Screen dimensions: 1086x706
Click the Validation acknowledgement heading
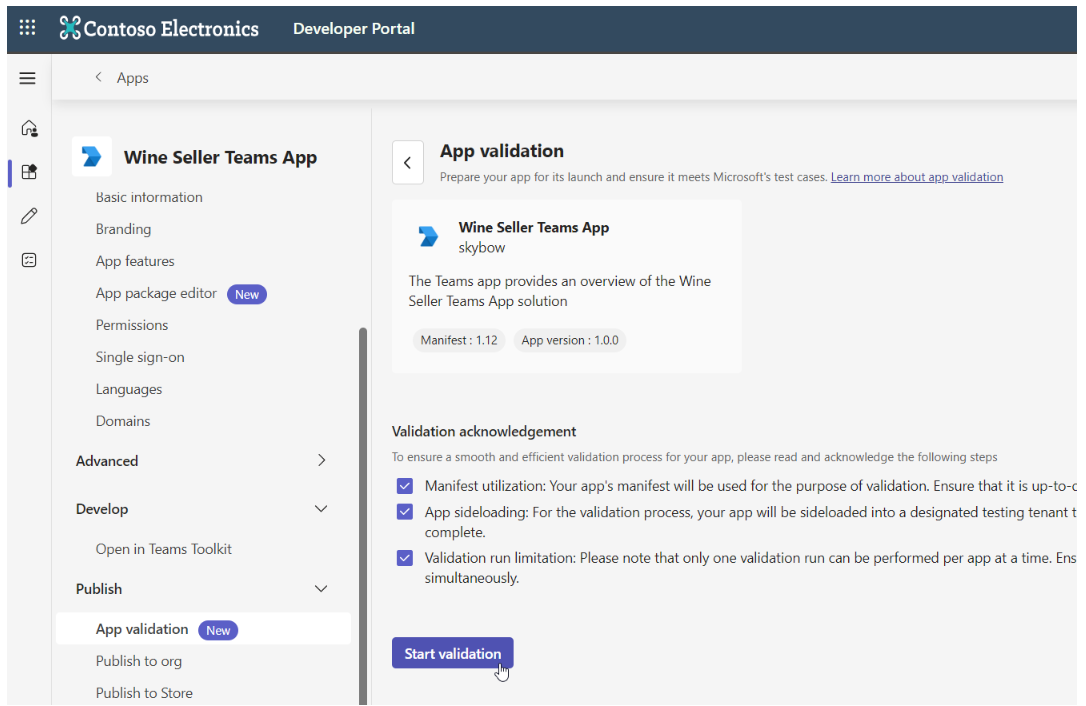point(483,432)
